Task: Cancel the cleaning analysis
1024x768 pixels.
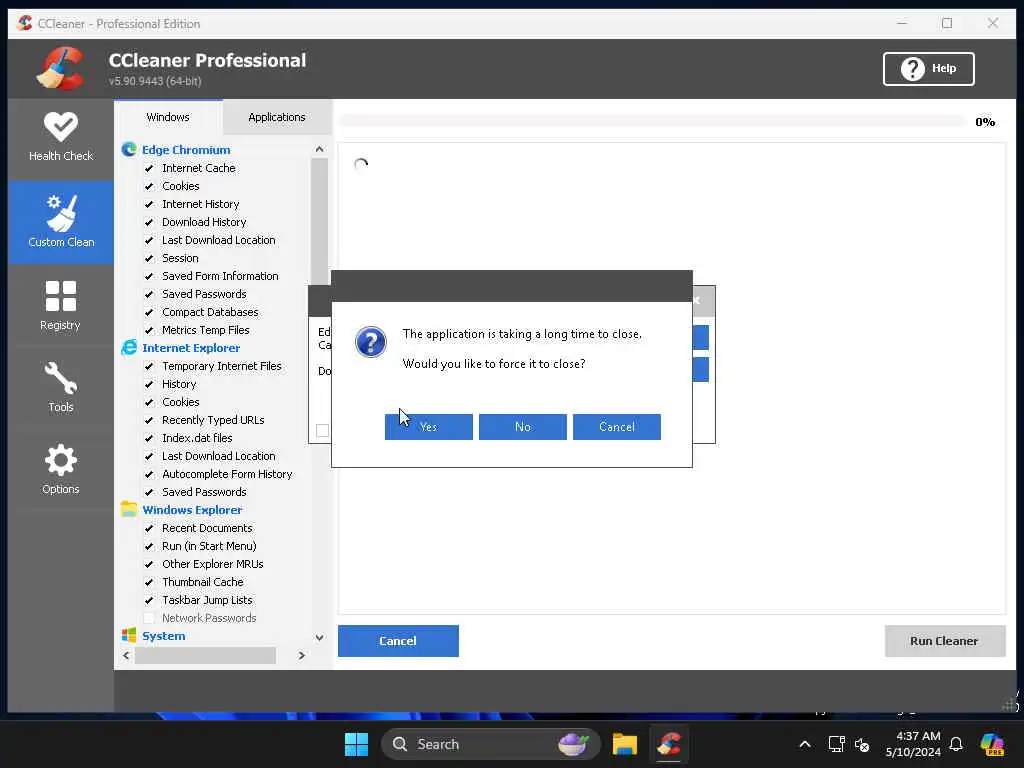Action: click(x=398, y=641)
